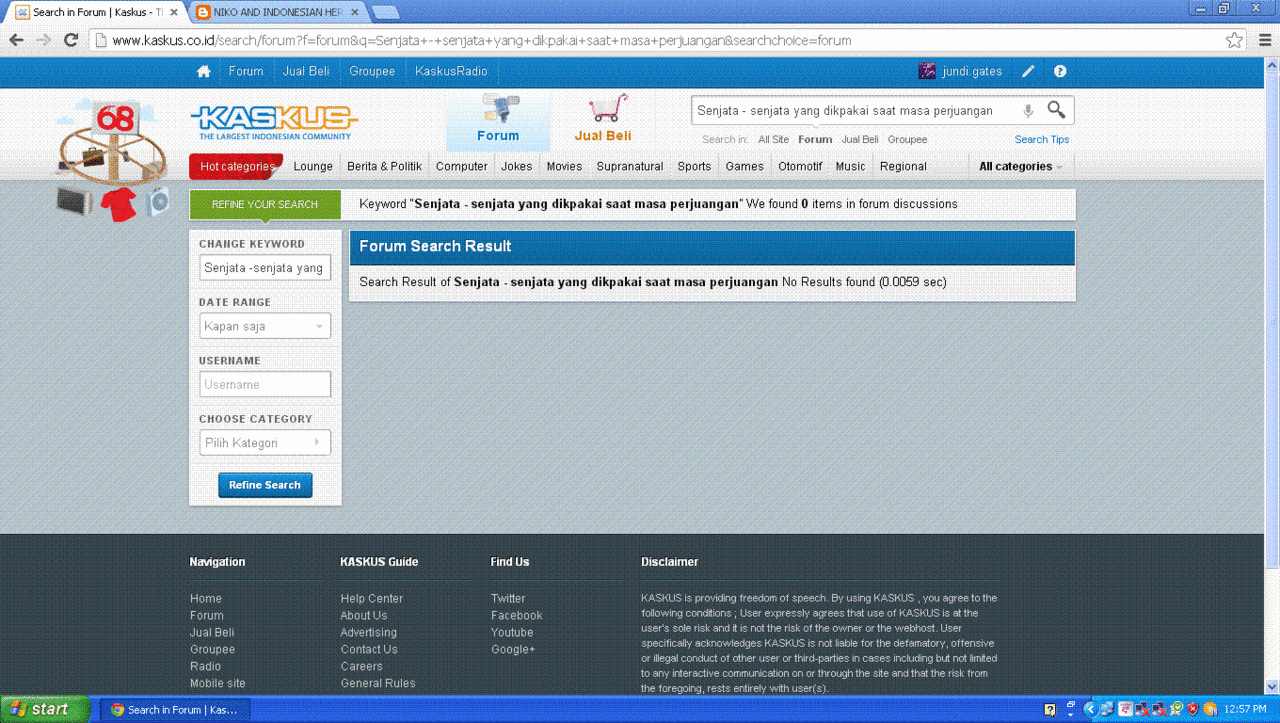This screenshot has height=723, width=1280.
Task: Click the Kaskus 68th anniversary mascot graphic
Action: [x=114, y=160]
